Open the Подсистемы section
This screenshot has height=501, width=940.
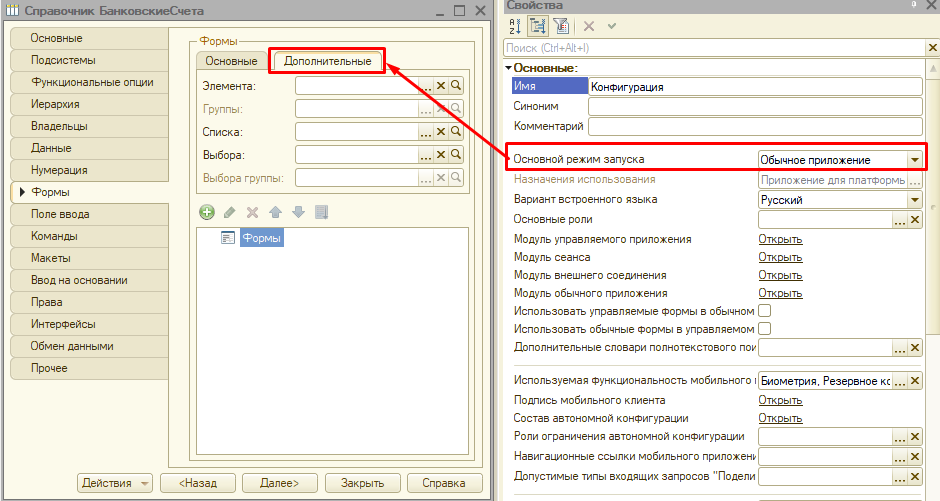(89, 60)
